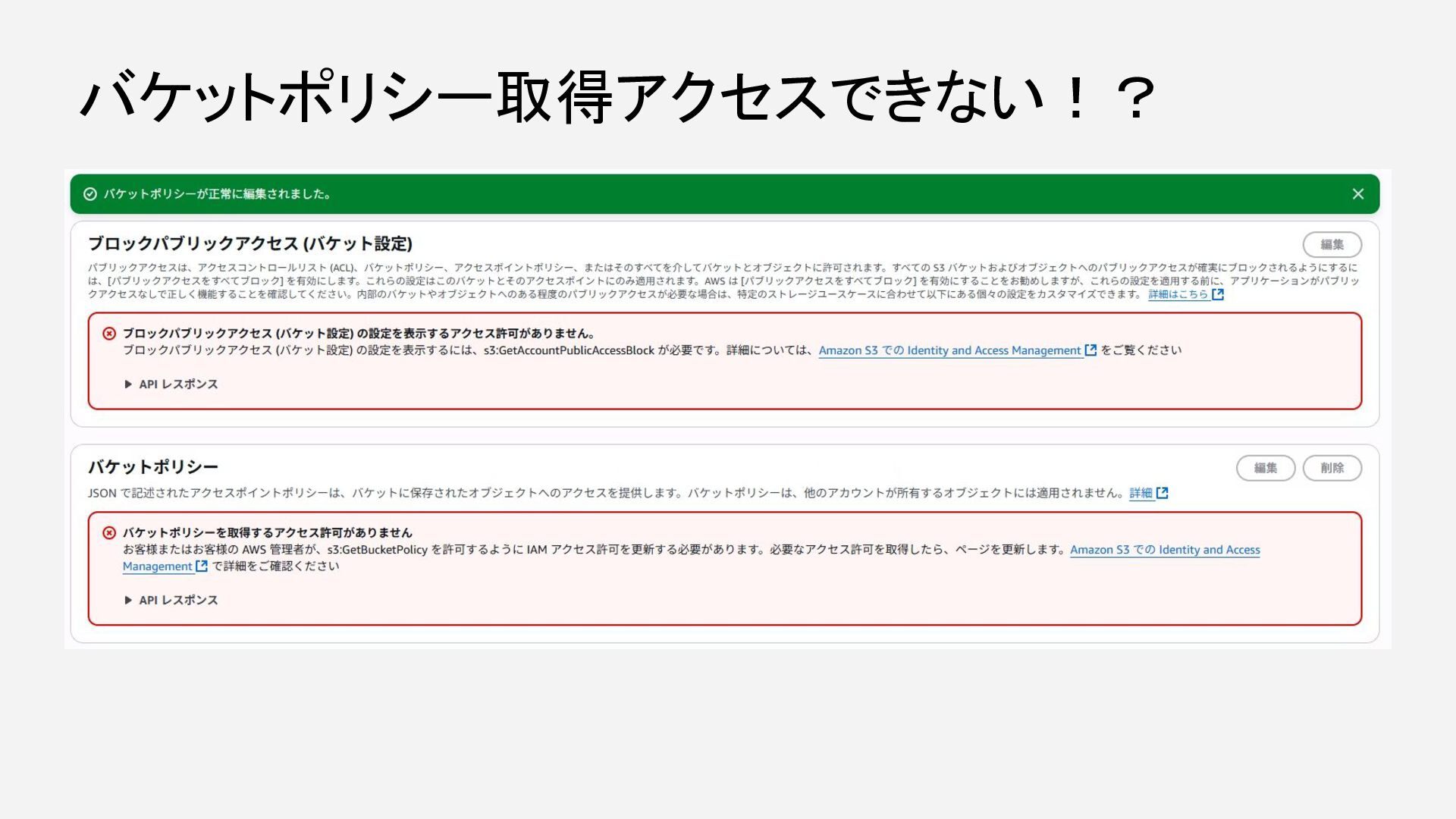Image resolution: width=1456 pixels, height=819 pixels.
Task: Click the バケットポリシー section heading
Action: [153, 467]
